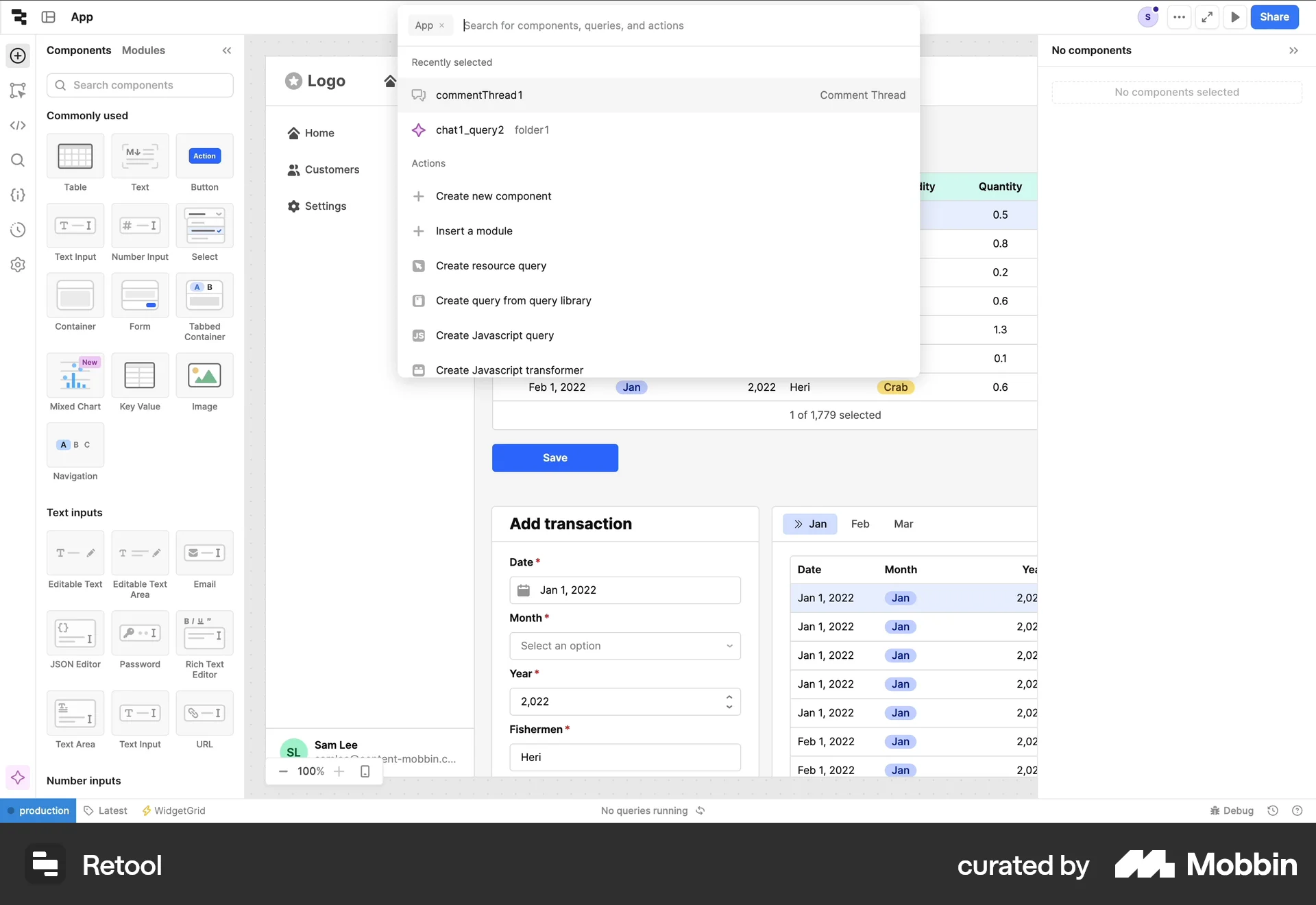Open app settings gear in sidebar

(x=18, y=265)
